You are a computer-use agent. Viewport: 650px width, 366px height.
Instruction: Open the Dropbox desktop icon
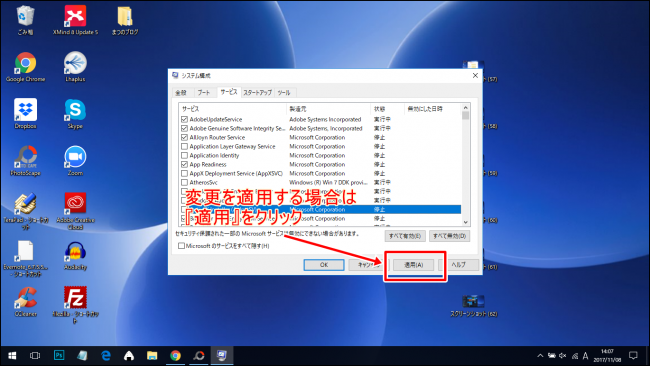[x=25, y=114]
